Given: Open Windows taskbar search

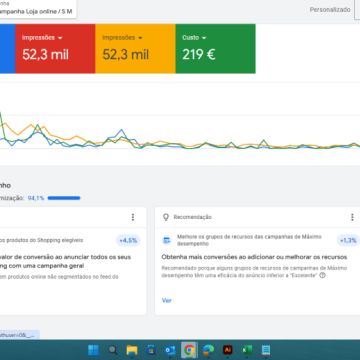Looking at the screenshot, I should pos(113,350).
